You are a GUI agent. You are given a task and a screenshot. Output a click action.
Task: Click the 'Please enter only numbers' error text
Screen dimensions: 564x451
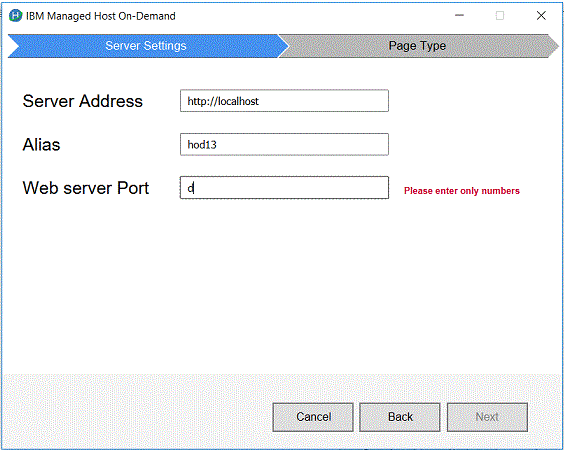(x=462, y=191)
